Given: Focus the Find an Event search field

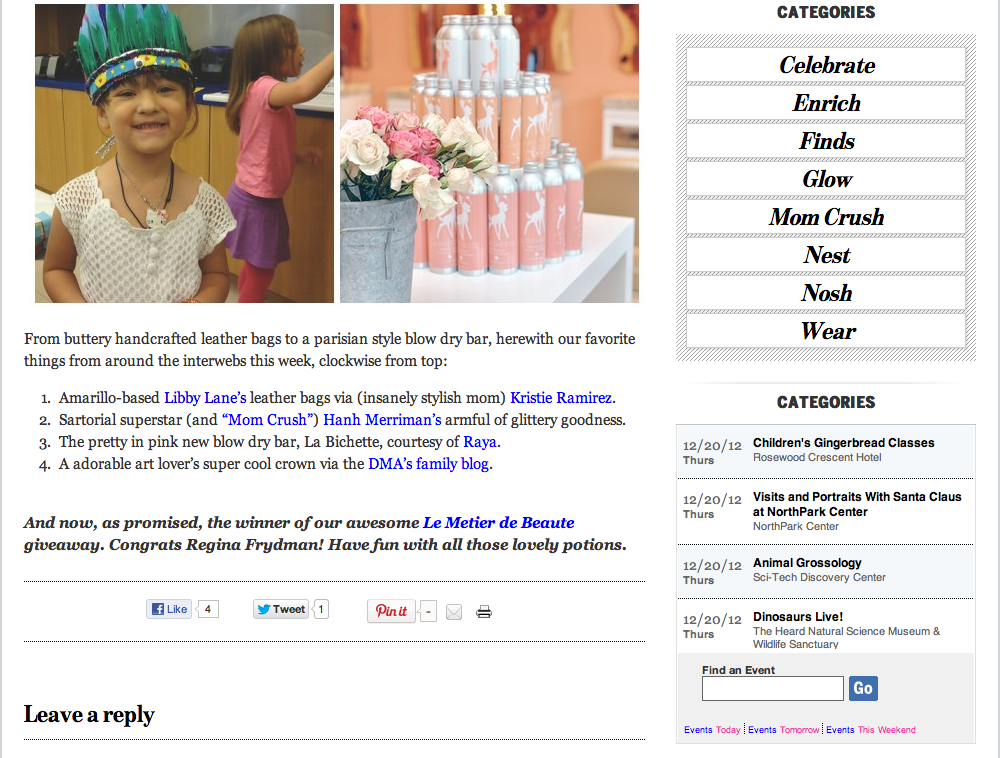Looking at the screenshot, I should click(x=772, y=689).
